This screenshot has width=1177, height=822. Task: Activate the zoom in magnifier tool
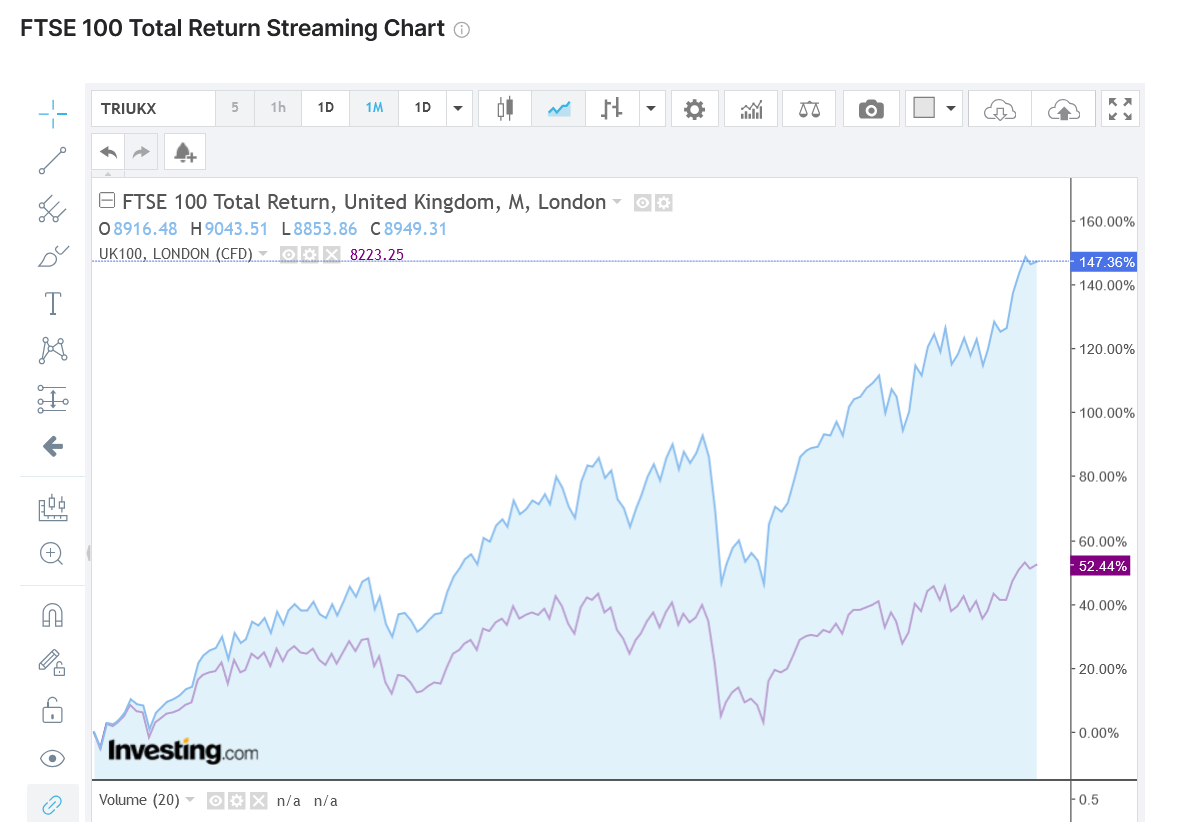52,554
